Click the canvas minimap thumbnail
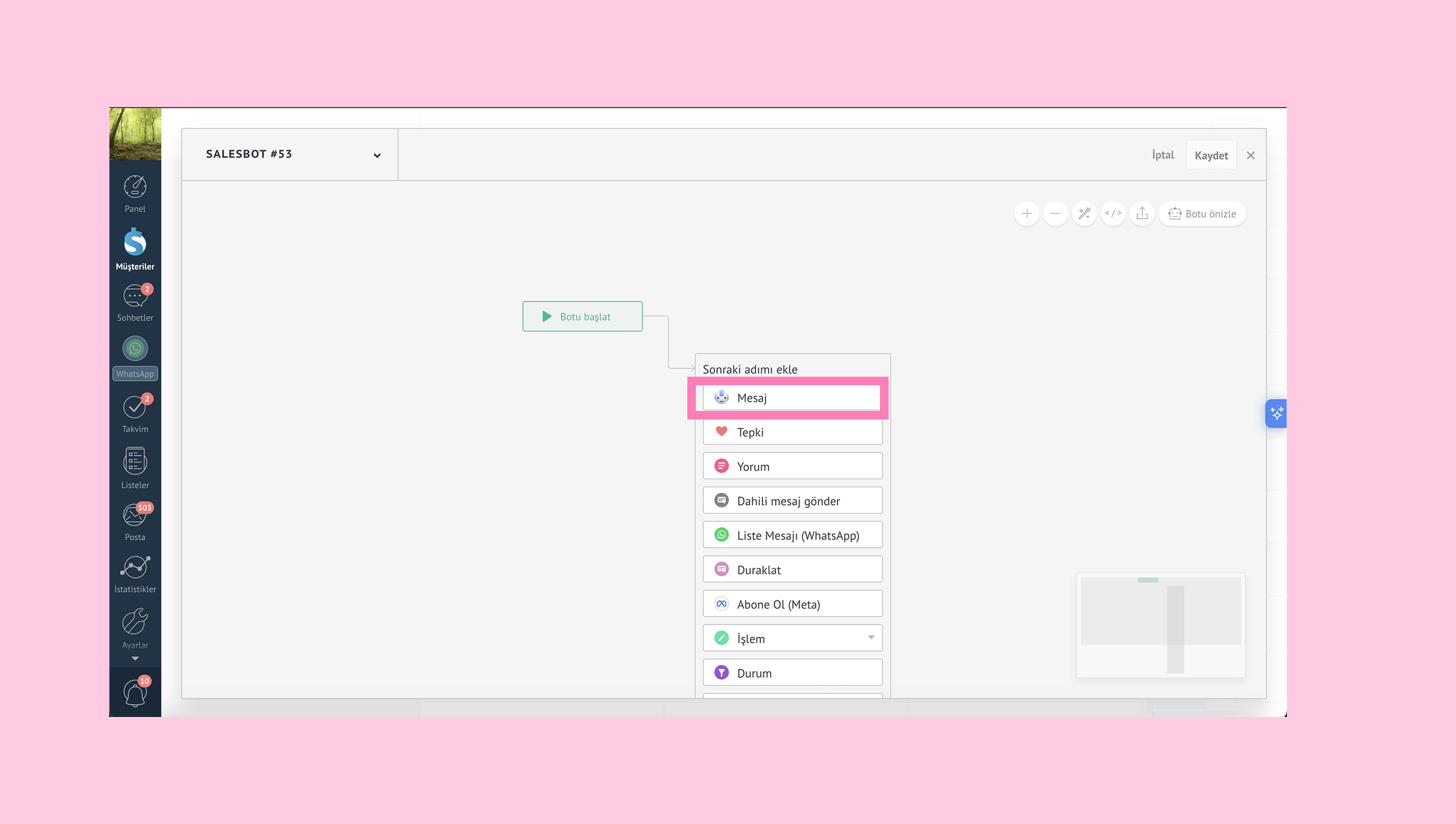1456x824 pixels. coord(1161,625)
